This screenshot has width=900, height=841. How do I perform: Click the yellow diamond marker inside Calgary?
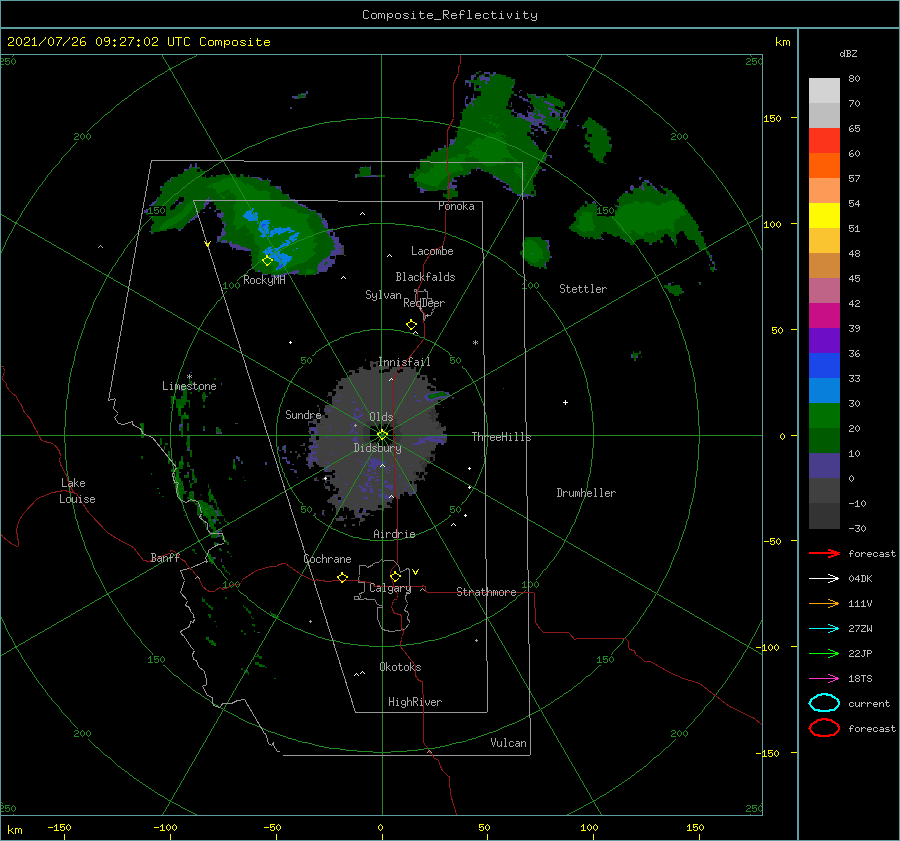pos(395,576)
